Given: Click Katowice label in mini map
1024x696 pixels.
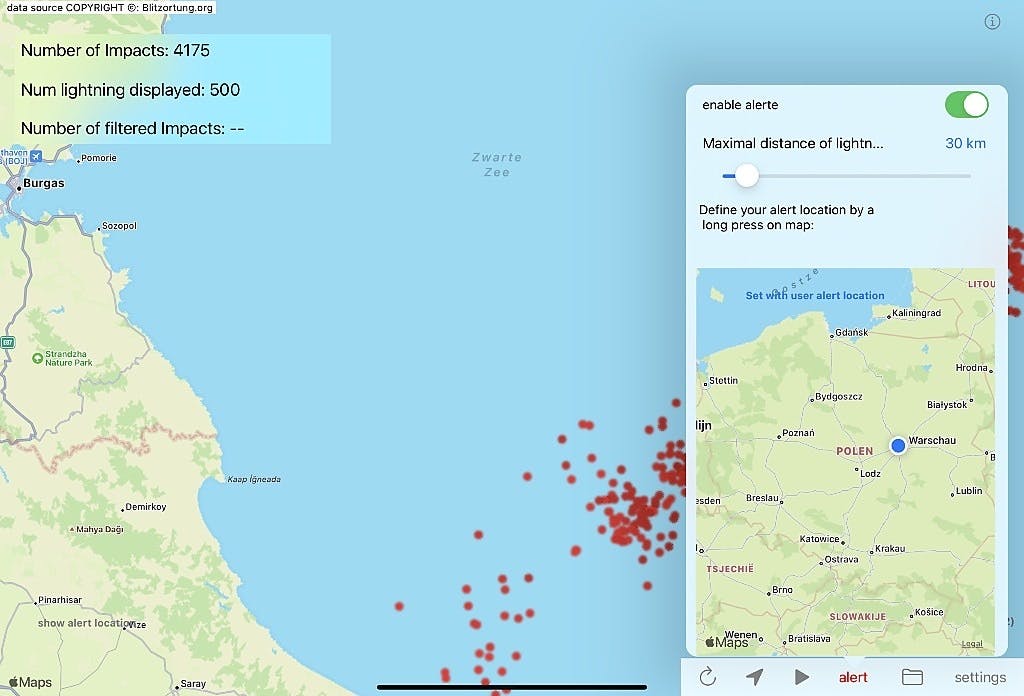Looking at the screenshot, I should pyautogui.click(x=820, y=539).
